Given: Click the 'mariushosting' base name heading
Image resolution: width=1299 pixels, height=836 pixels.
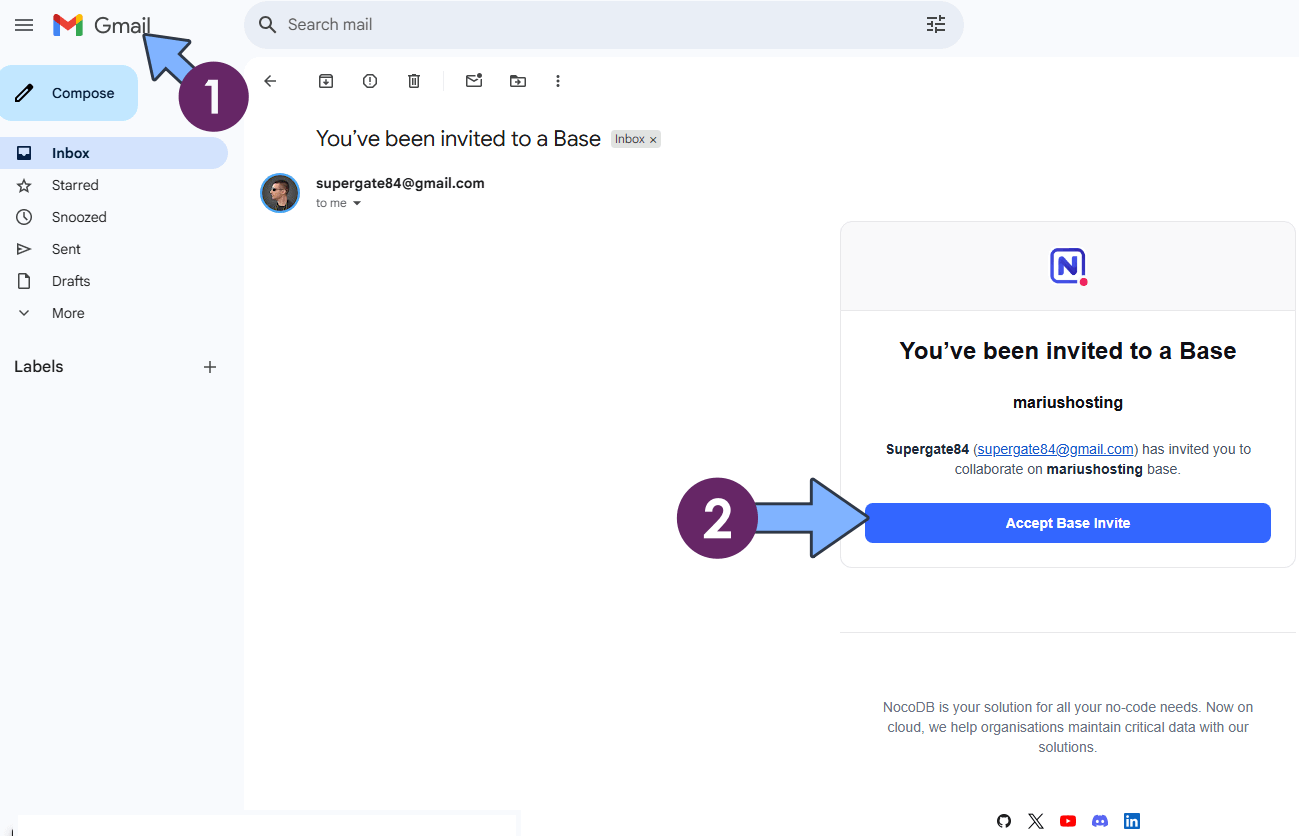Looking at the screenshot, I should pos(1068,403).
